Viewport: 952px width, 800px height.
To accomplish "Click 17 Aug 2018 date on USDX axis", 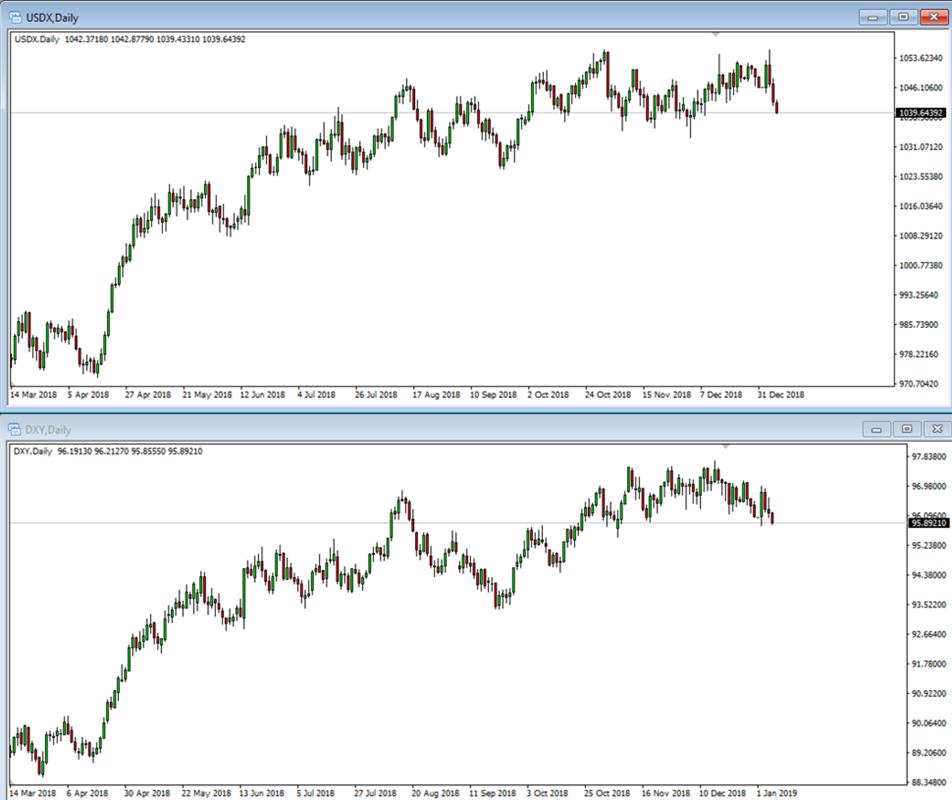I will 437,395.
